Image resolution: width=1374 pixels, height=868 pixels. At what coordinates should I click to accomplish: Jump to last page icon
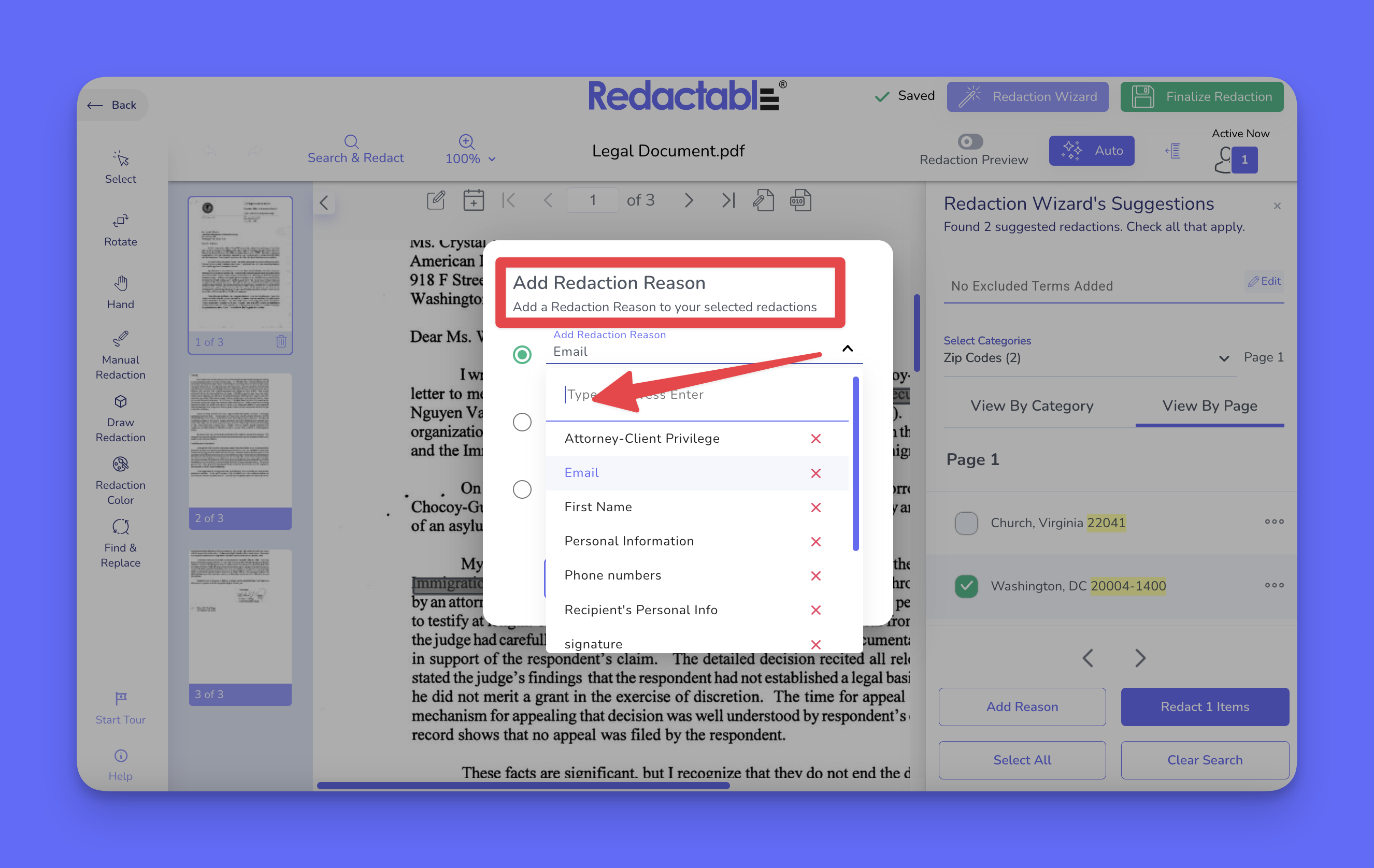(x=727, y=200)
